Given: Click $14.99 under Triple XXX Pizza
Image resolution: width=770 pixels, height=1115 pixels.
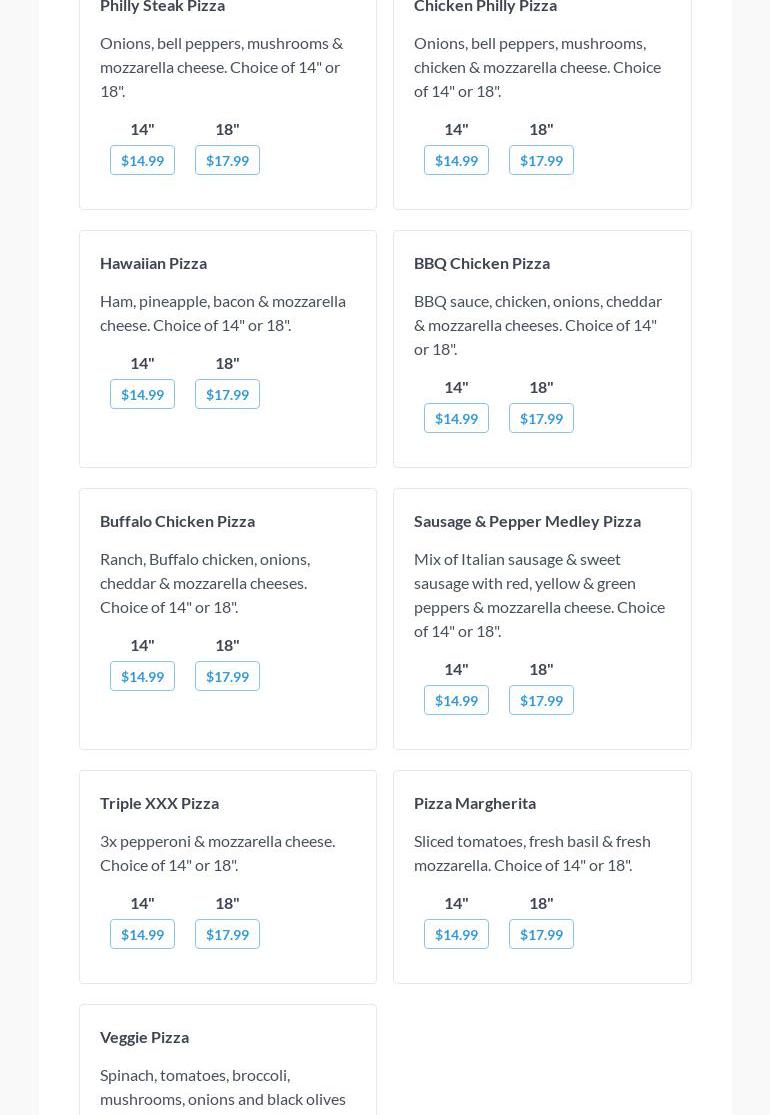Looking at the screenshot, I should coord(142,934).
